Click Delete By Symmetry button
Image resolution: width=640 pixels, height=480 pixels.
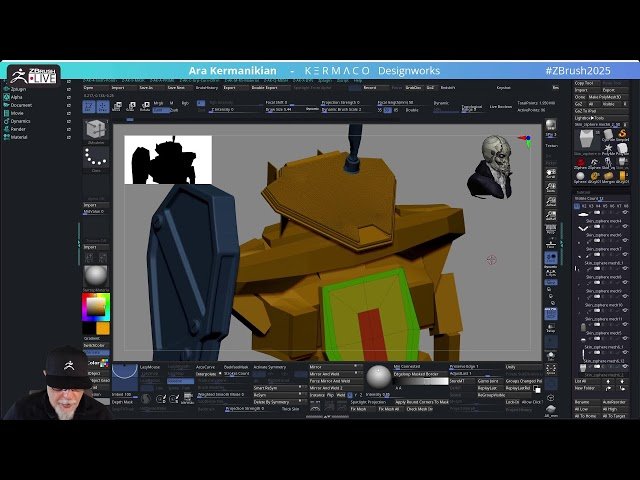click(x=280, y=402)
